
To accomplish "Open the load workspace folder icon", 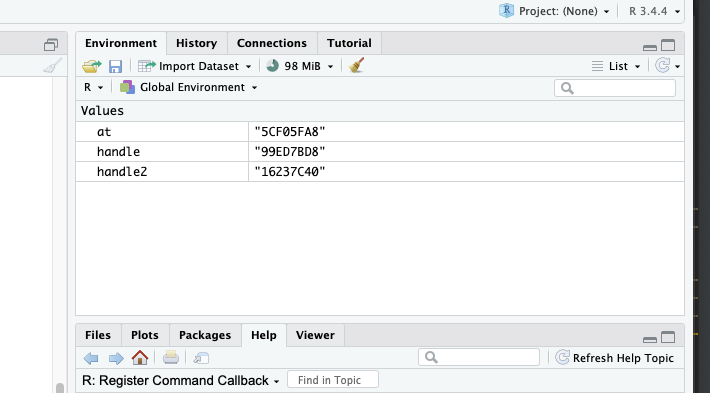I will coord(92,66).
